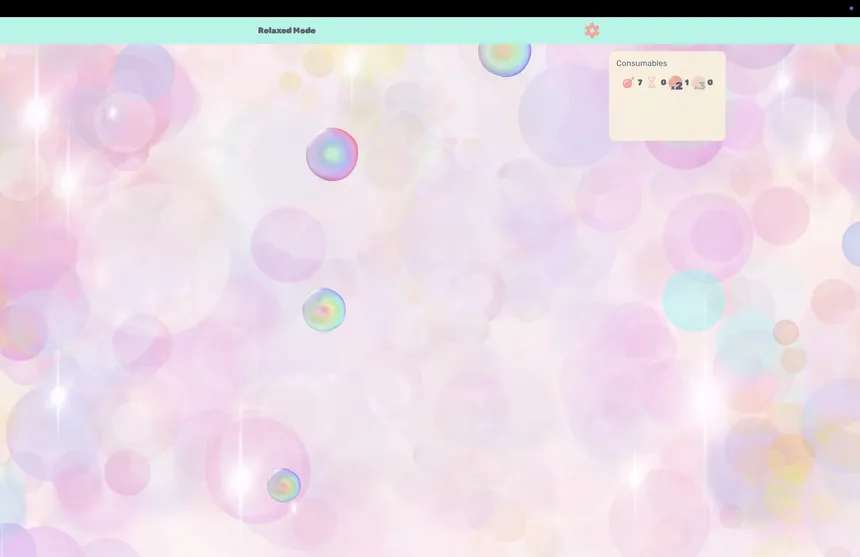This screenshot has height=557, width=860.
Task: Pop the smallest rainbow bubble near the bottom
Action: (x=284, y=485)
